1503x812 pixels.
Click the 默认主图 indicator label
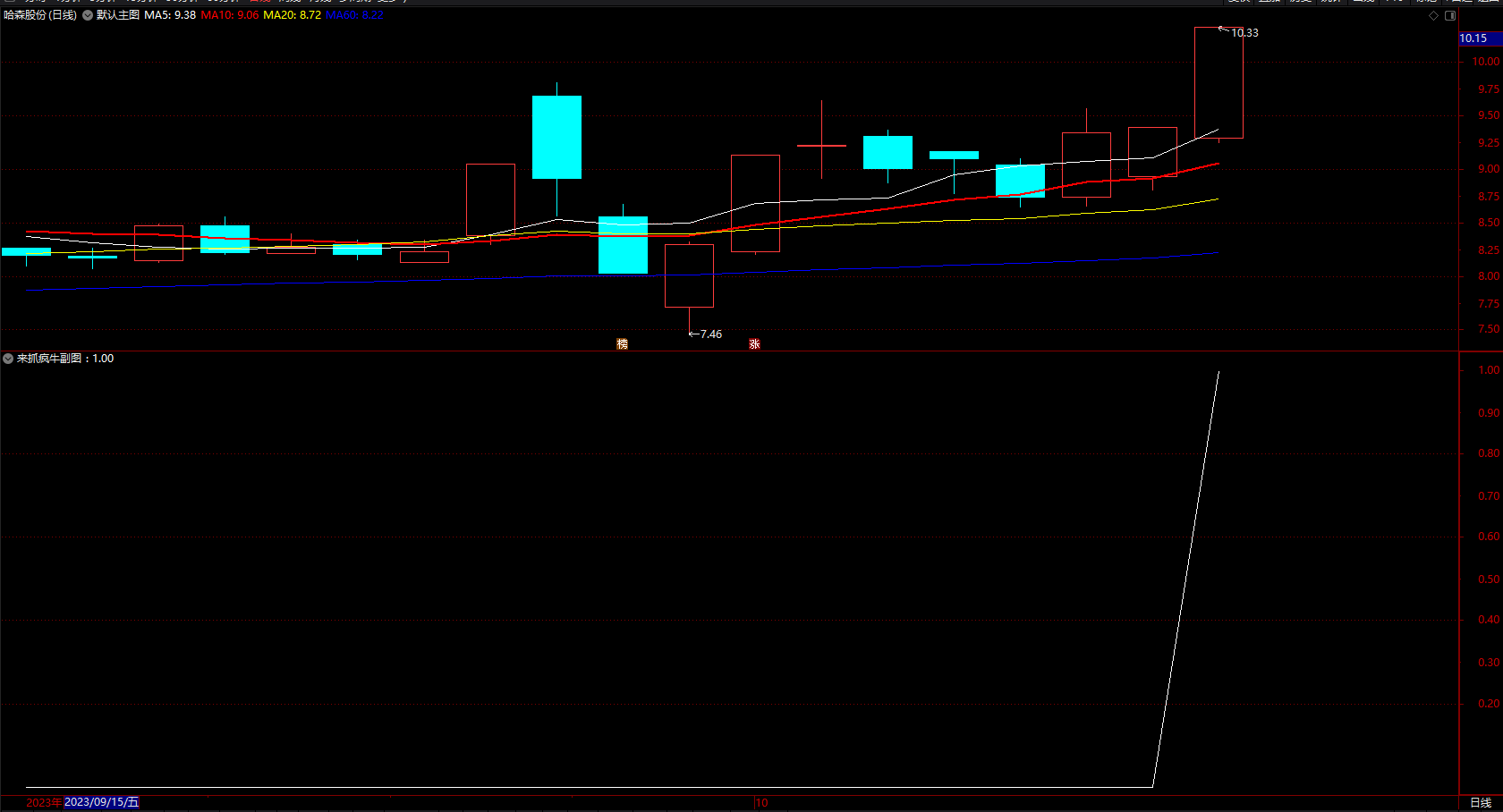pyautogui.click(x=118, y=15)
